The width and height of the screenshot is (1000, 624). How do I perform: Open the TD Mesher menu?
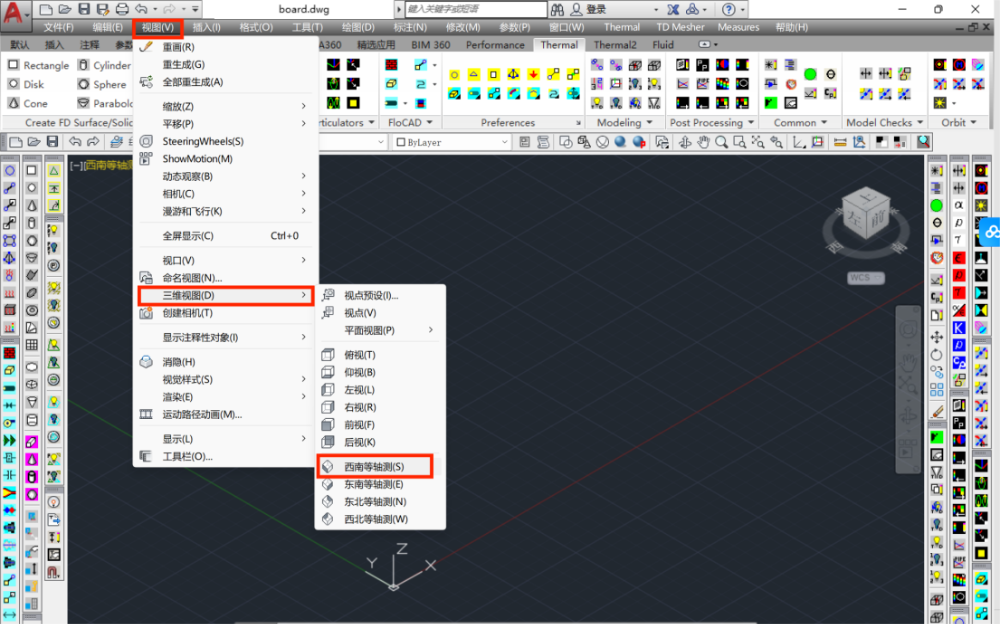tap(680, 27)
